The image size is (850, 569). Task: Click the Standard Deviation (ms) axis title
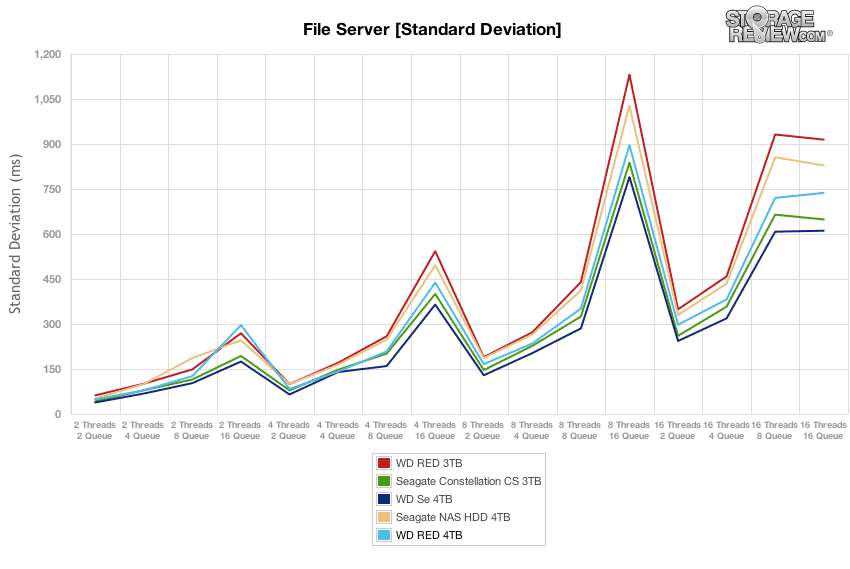click(x=15, y=234)
